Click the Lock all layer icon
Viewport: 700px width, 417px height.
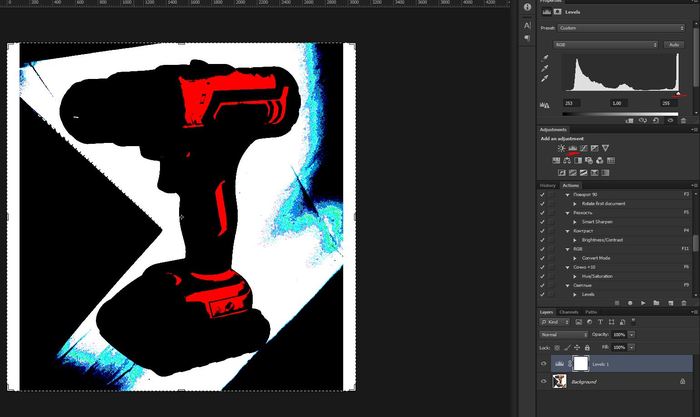click(x=589, y=346)
